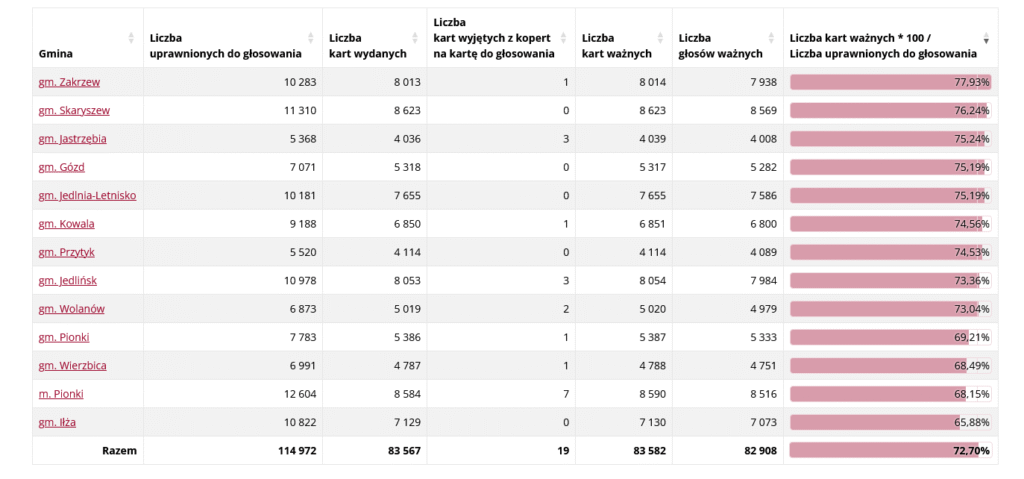Open the gm. Skaryszew link
Image resolution: width=1024 pixels, height=479 pixels.
pyautogui.click(x=74, y=110)
